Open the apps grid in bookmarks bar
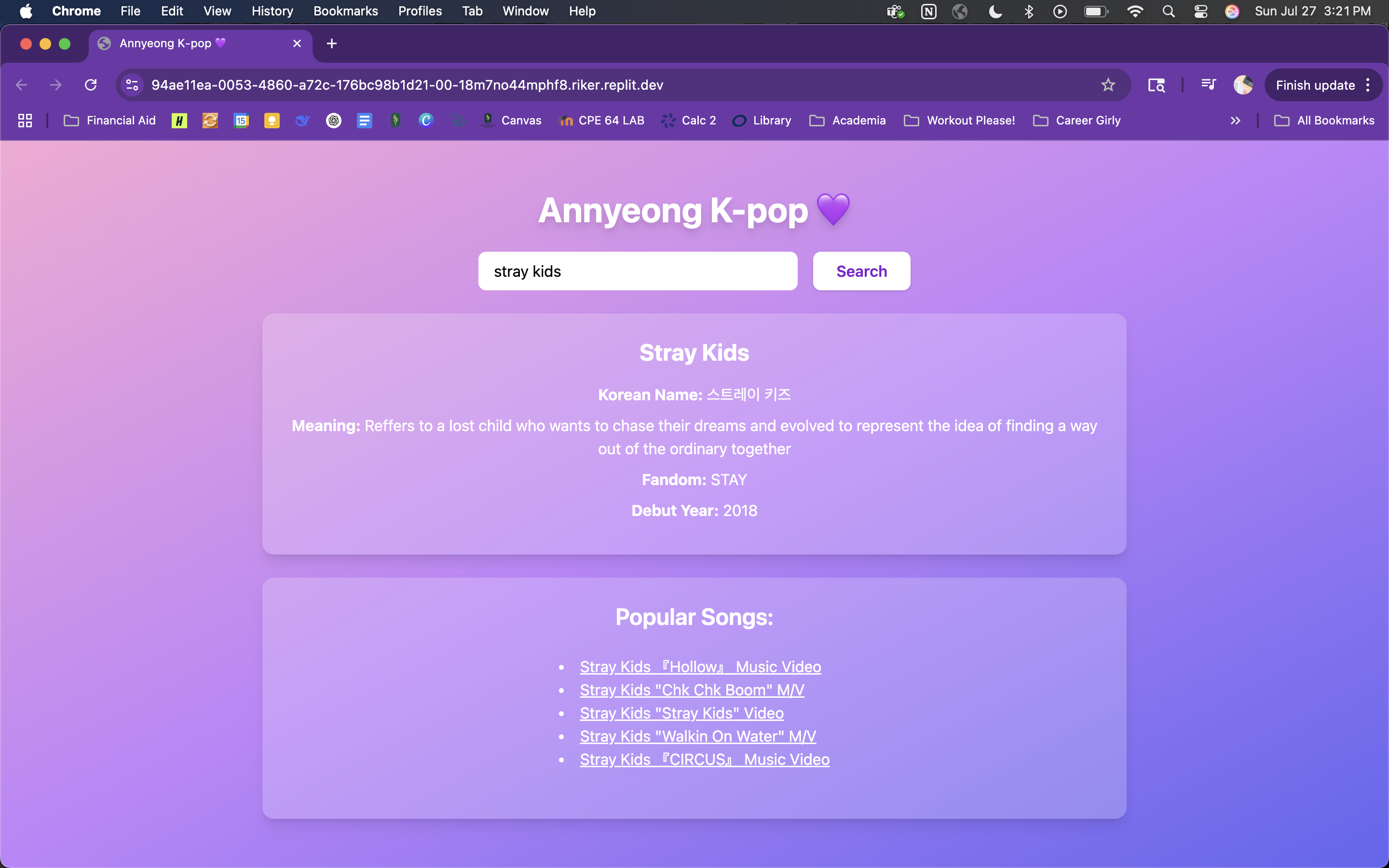Screen dimensions: 1389x868 [25, 121]
